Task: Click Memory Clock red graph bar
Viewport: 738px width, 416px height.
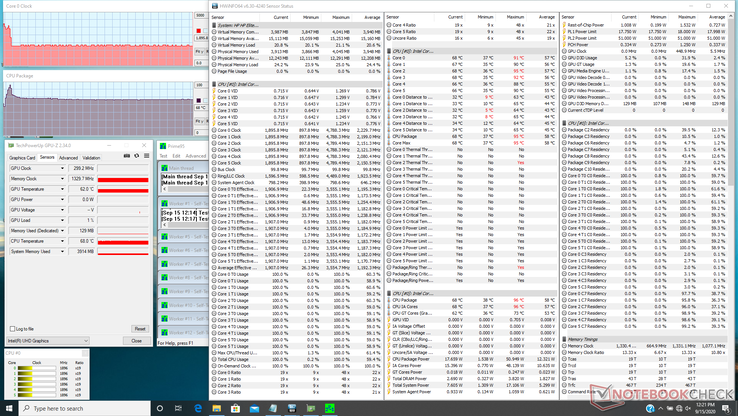Action: pyautogui.click(x=123, y=180)
